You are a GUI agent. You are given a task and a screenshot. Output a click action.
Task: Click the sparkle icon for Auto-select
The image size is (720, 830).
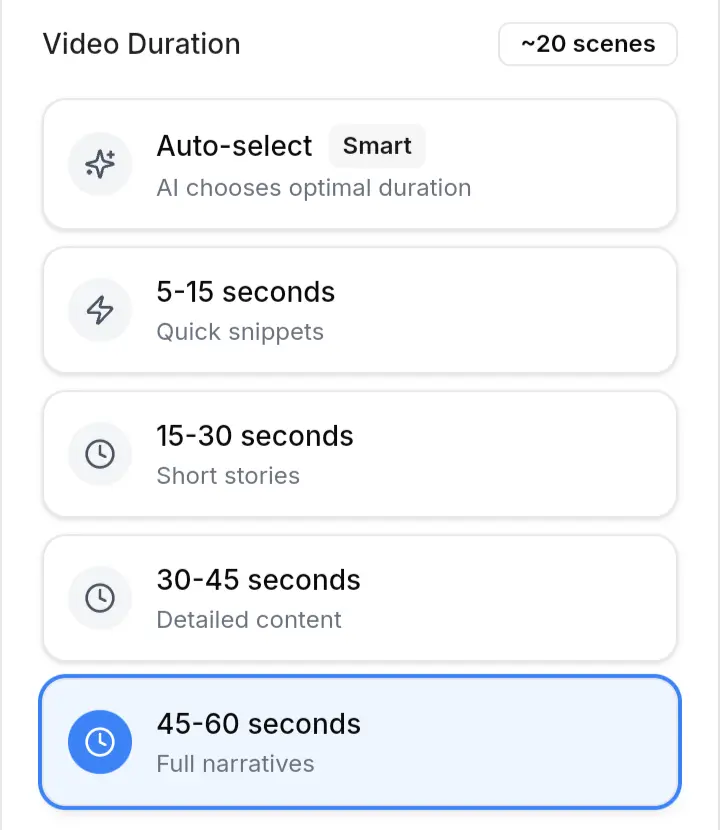(100, 164)
